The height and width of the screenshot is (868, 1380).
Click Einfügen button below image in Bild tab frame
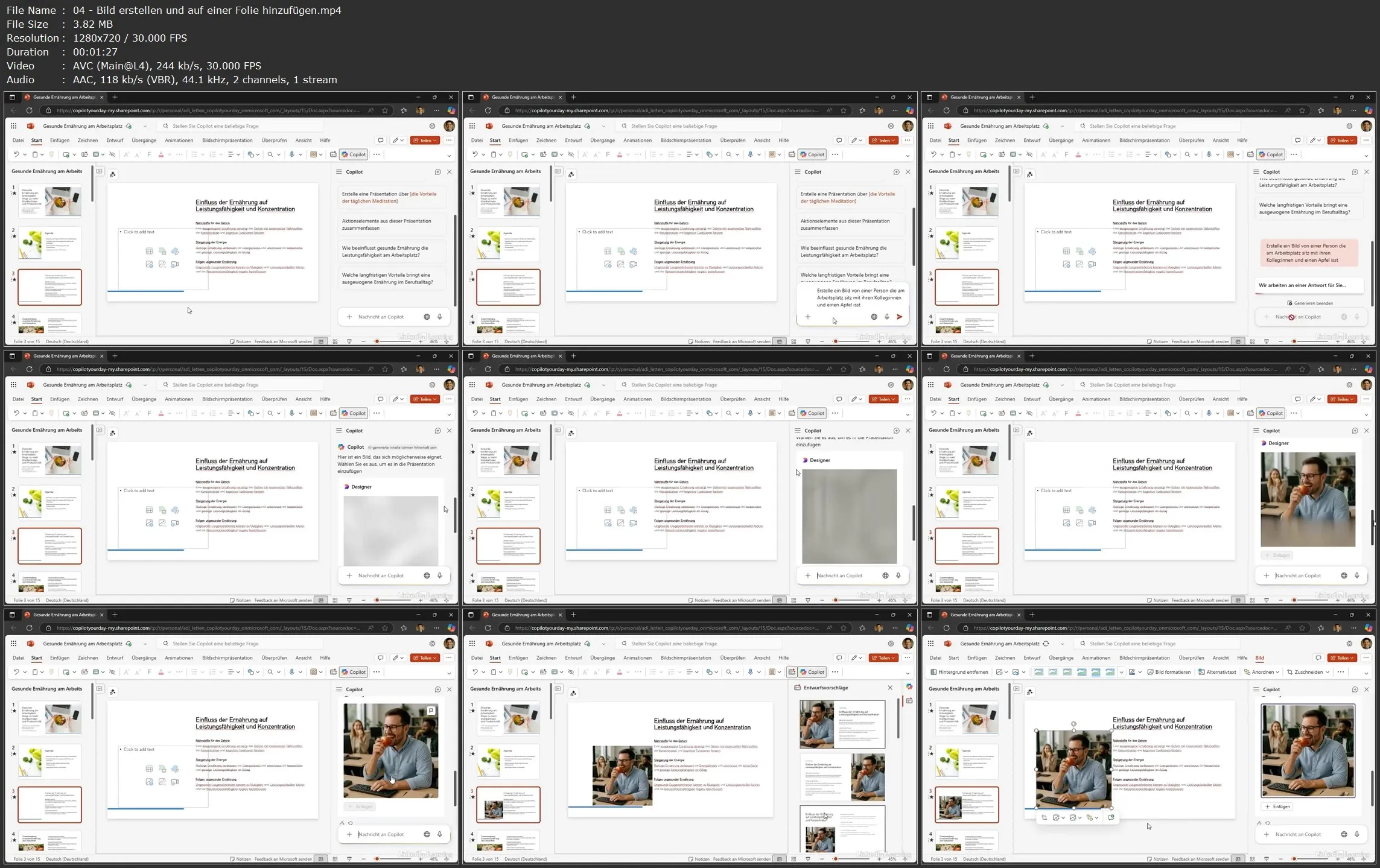click(x=1277, y=806)
